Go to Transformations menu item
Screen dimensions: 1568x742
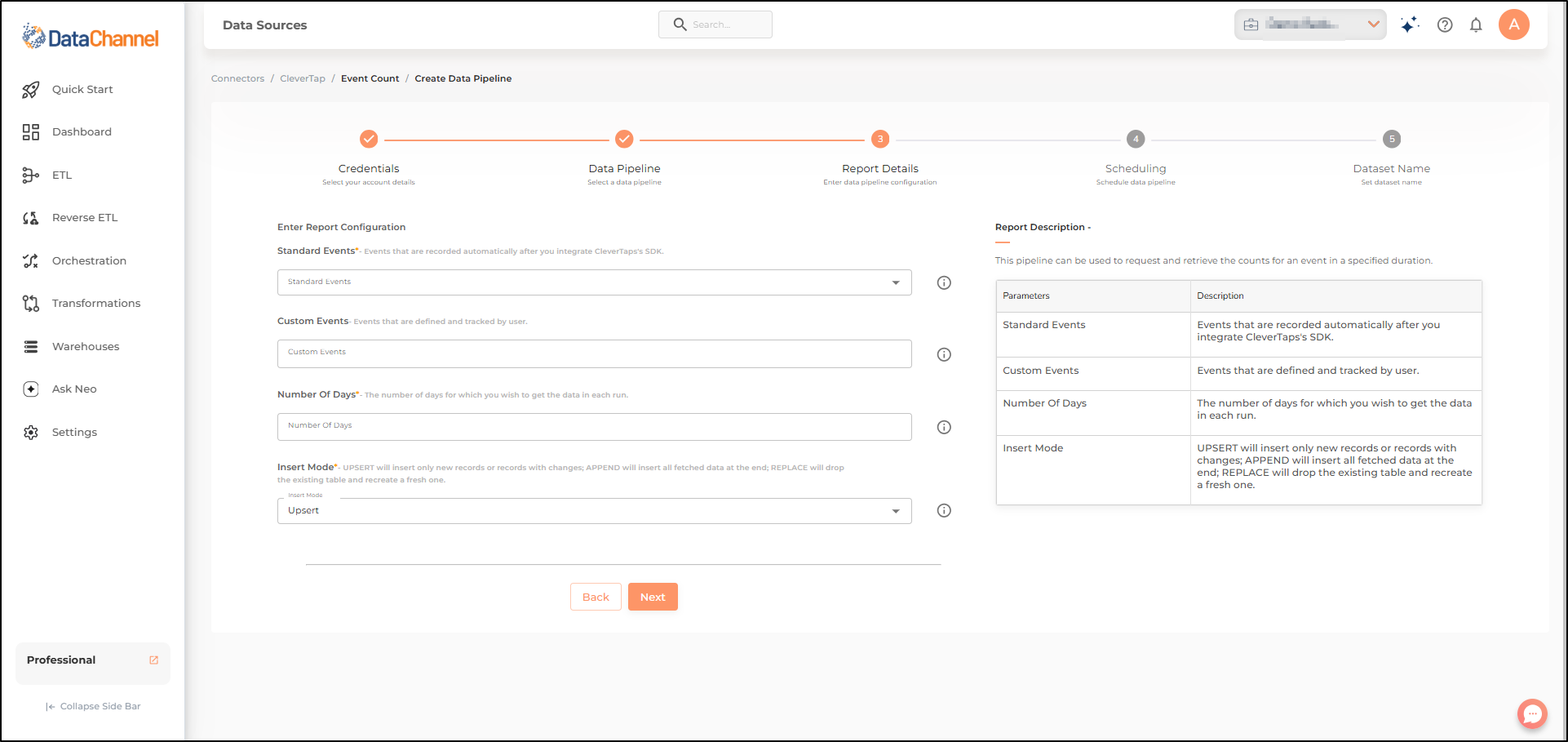96,304
